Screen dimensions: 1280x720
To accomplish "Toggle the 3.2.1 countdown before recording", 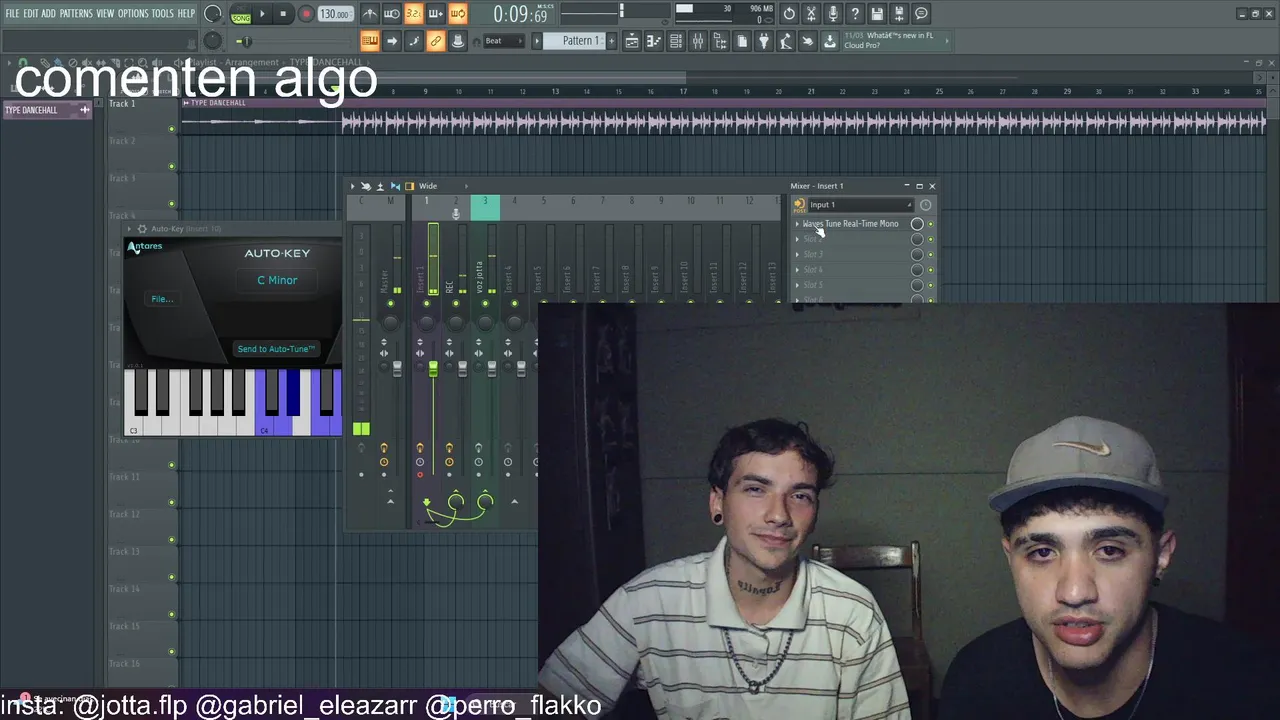I will pos(414,14).
